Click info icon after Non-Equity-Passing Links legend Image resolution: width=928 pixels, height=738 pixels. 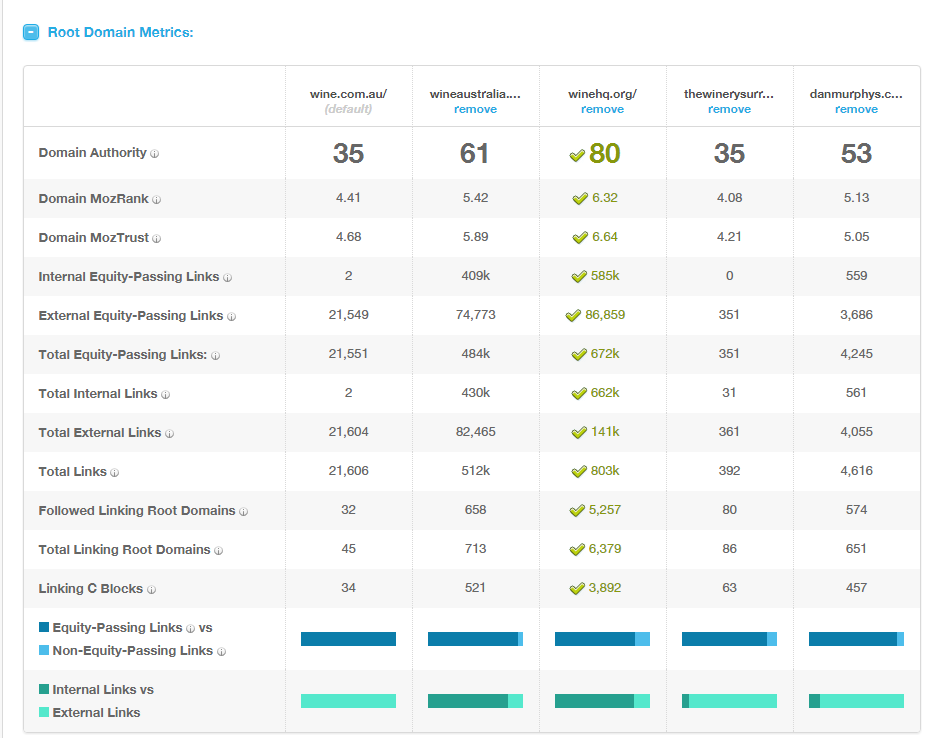pos(221,652)
